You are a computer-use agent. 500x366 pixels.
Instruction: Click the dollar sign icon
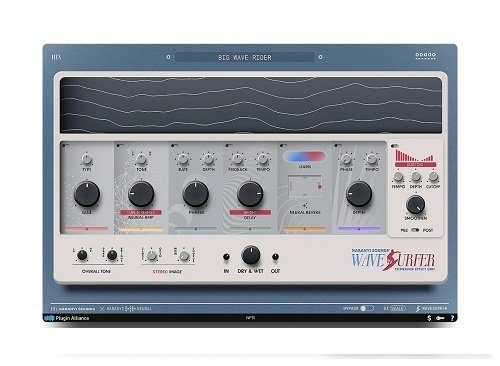[x=429, y=318]
